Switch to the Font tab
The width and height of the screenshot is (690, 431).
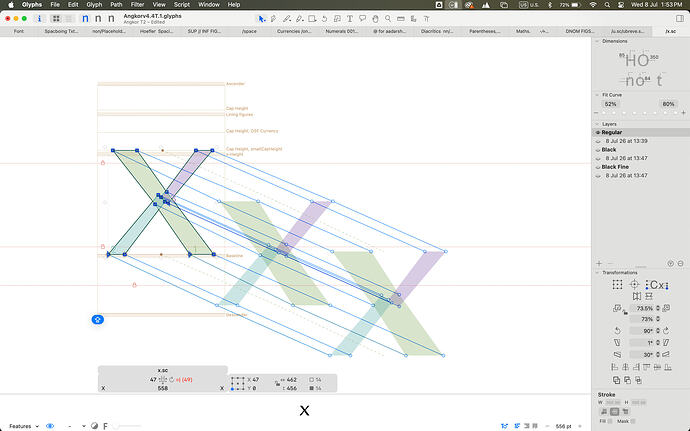coord(18,31)
